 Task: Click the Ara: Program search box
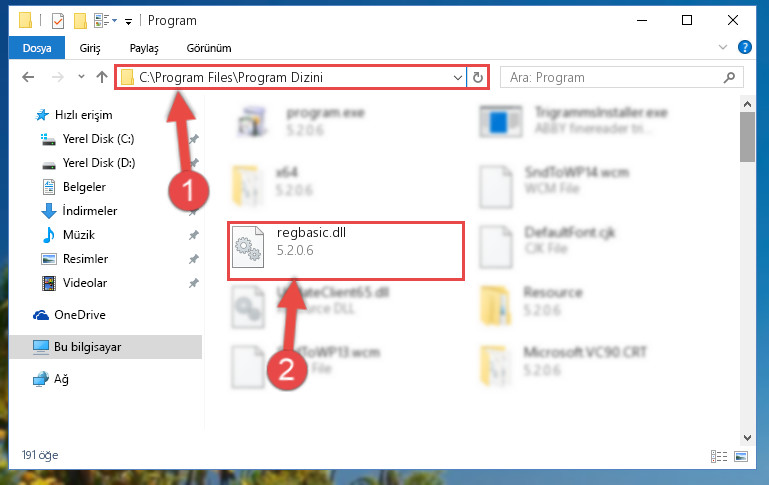(x=621, y=77)
